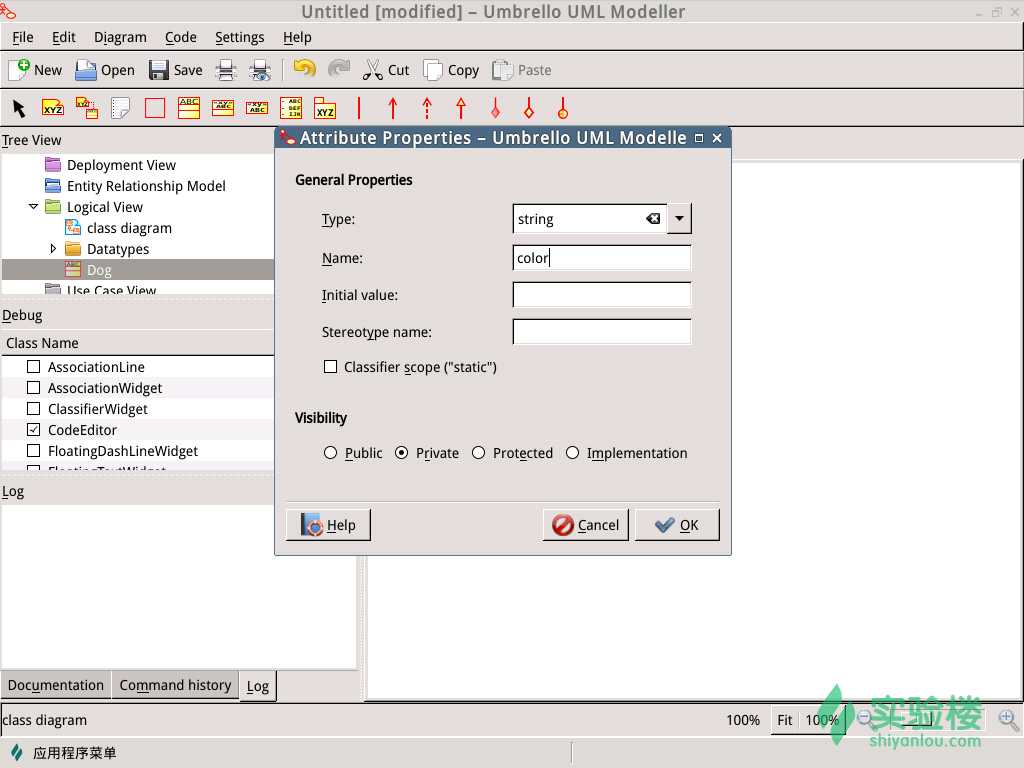Open the 应用程序菜单 applications menu
This screenshot has height=768, width=1024.
[63, 753]
